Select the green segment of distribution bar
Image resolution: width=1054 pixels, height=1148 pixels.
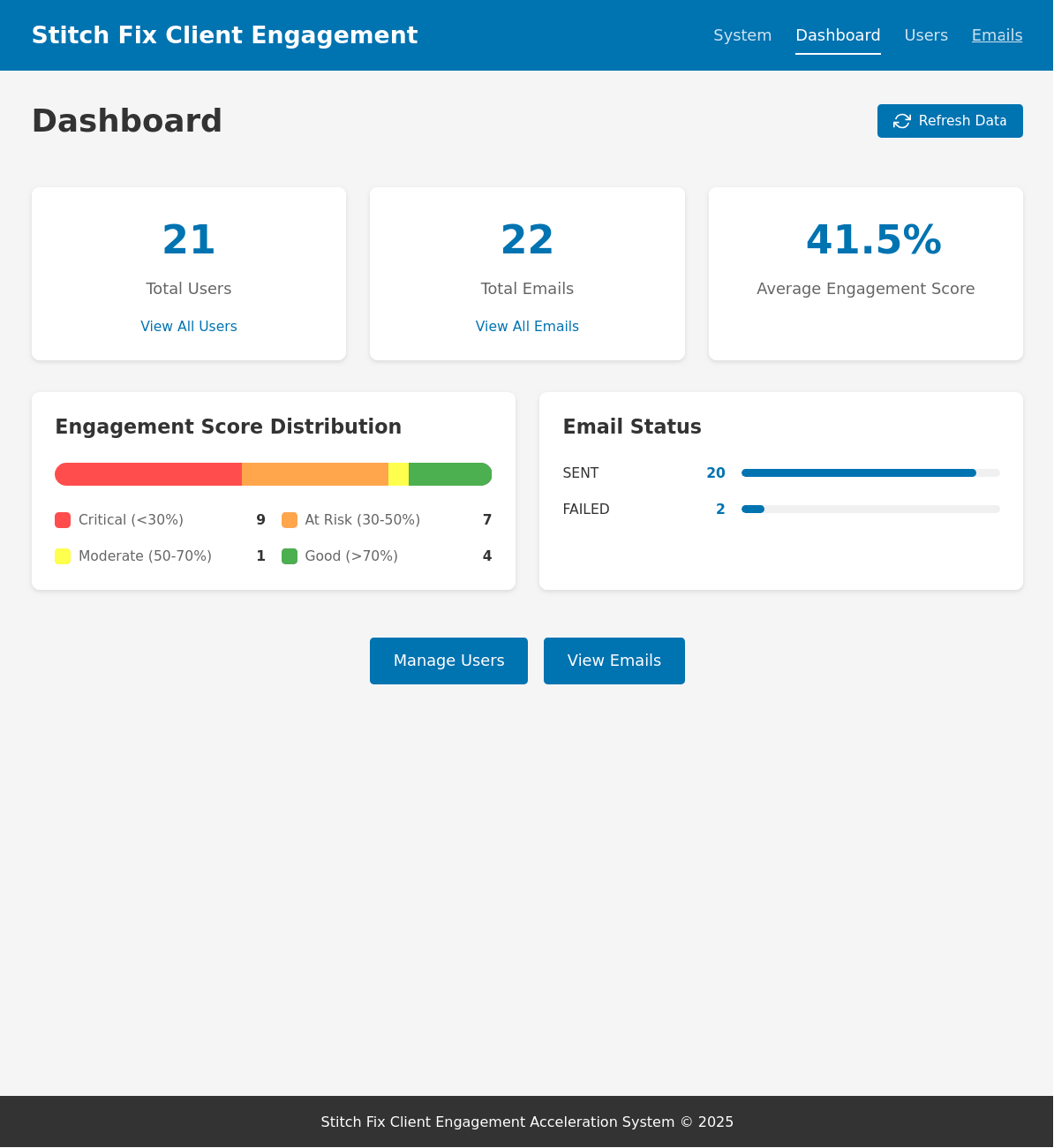[450, 474]
